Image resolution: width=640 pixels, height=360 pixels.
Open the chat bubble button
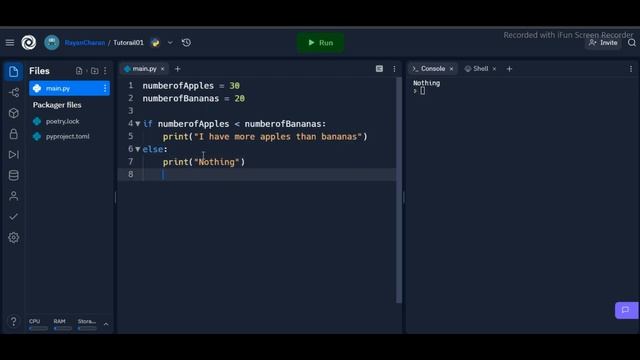(x=626, y=310)
